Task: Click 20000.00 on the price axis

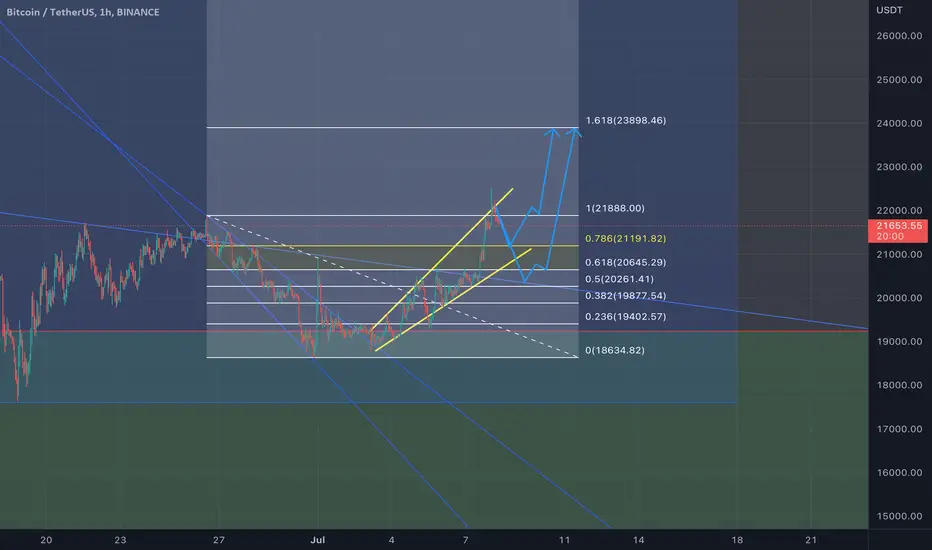Action: point(899,298)
